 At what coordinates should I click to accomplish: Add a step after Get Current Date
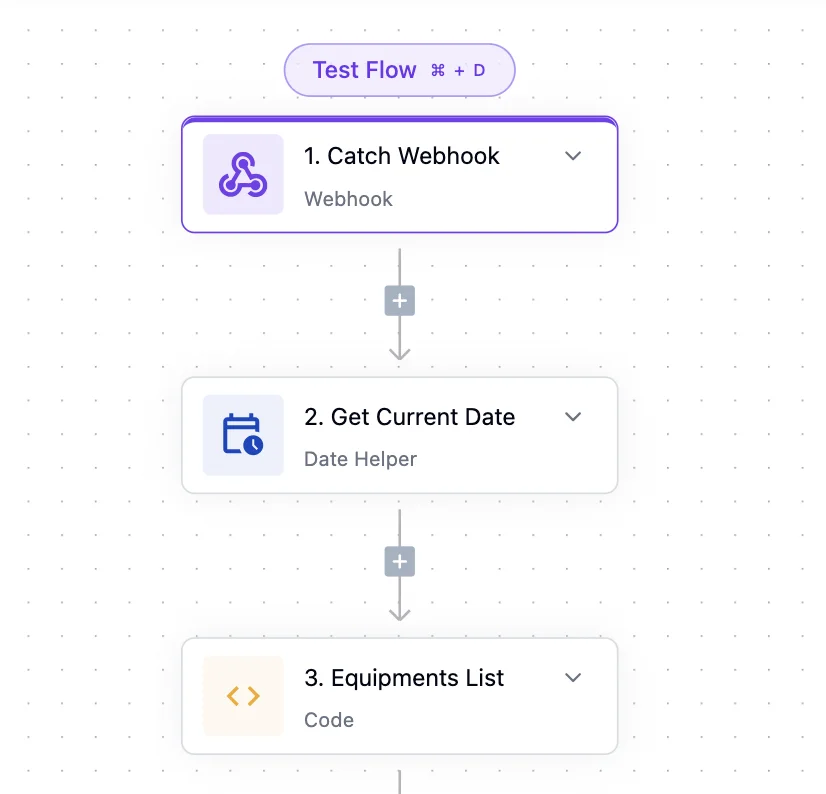click(x=400, y=562)
